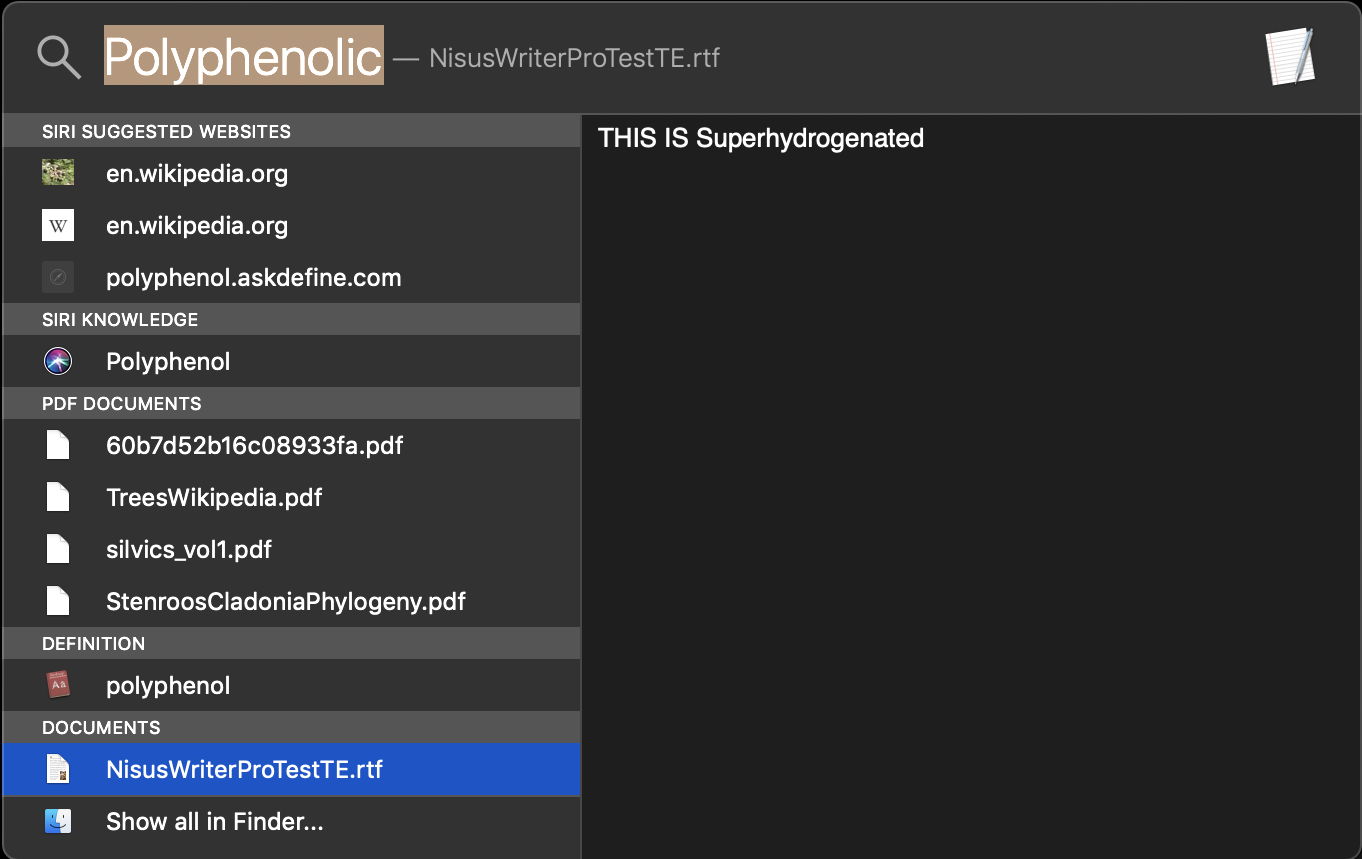The height and width of the screenshot is (859, 1362).
Task: Click Show all in Finder
Action: (214, 822)
